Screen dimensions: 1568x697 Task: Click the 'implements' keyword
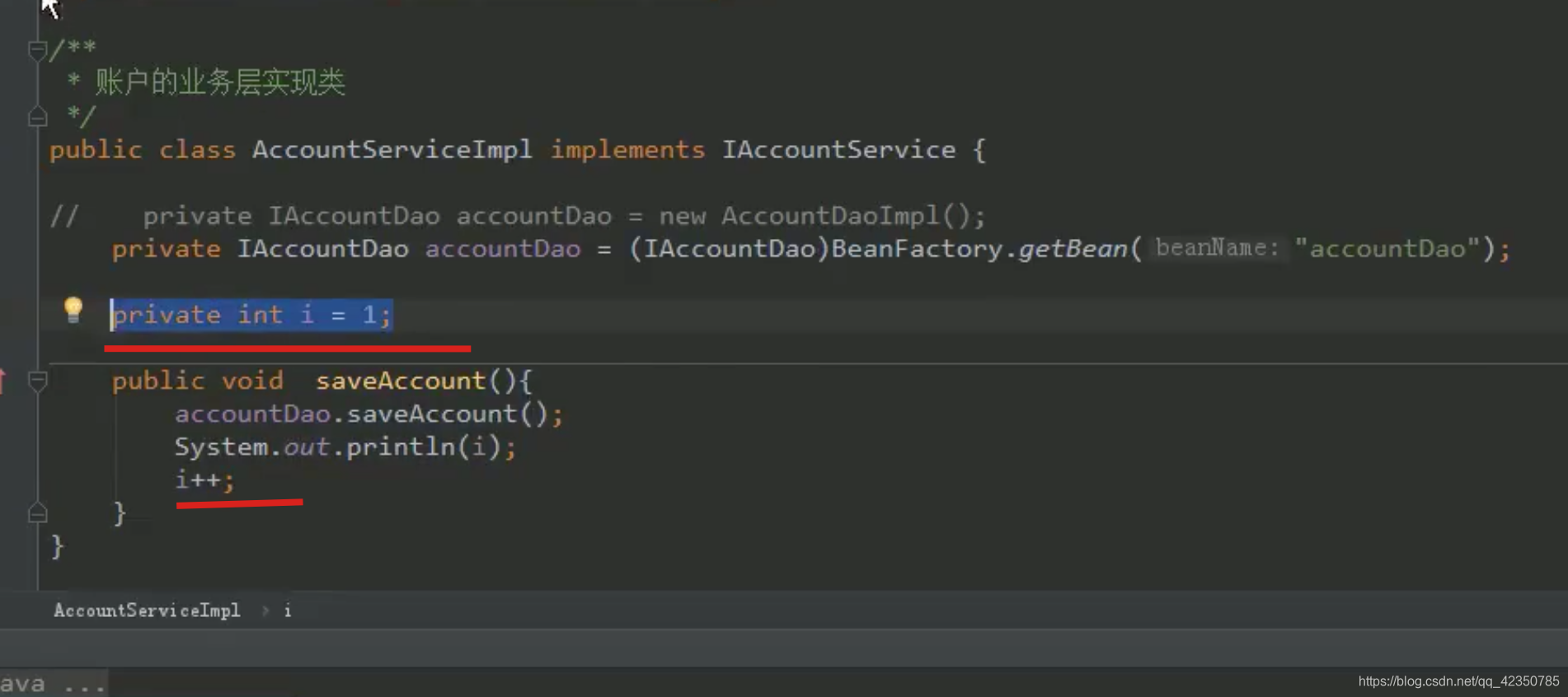[x=627, y=150]
